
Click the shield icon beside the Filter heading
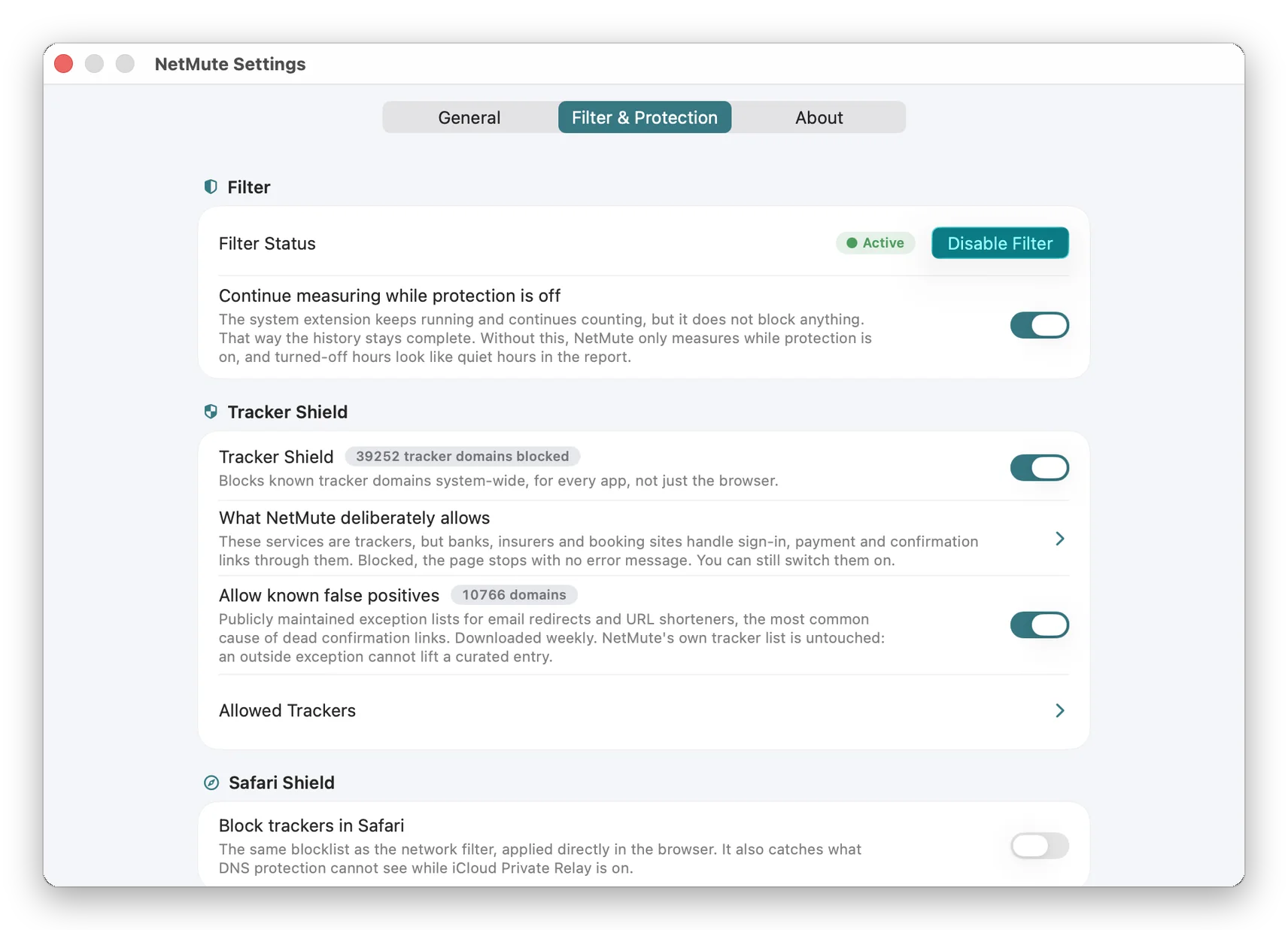[x=211, y=187]
